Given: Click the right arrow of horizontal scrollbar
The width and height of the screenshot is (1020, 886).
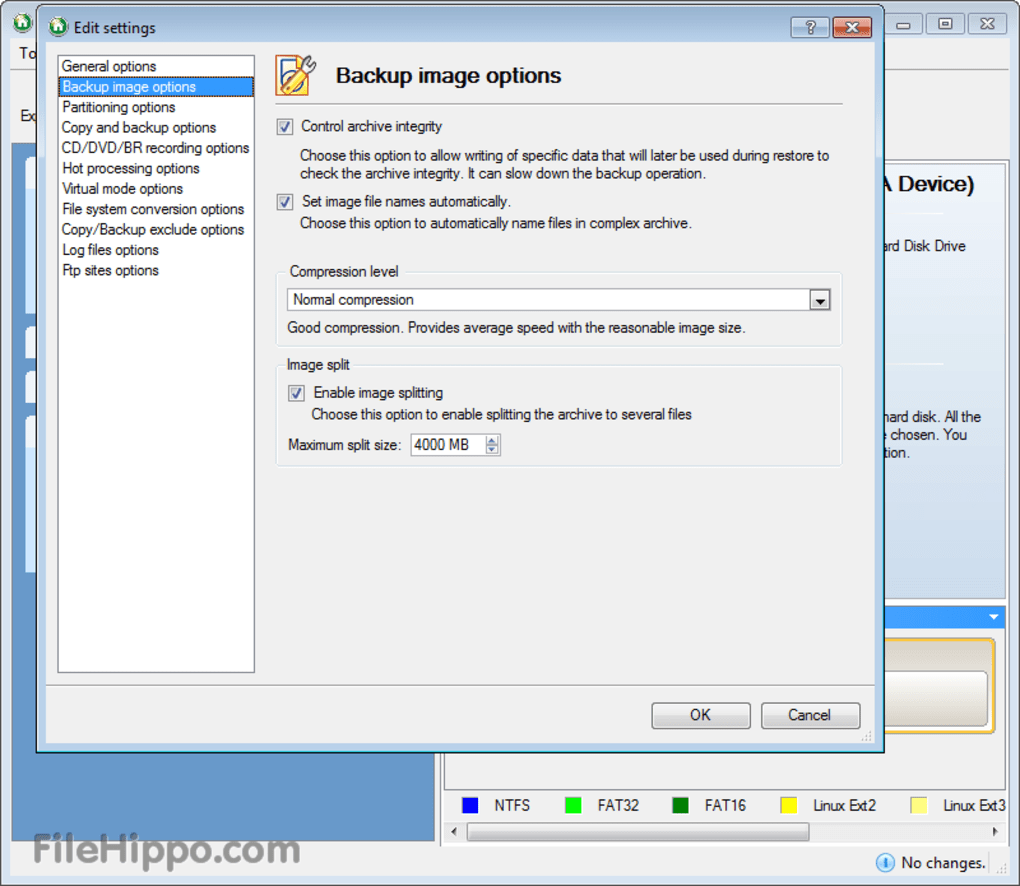Looking at the screenshot, I should tap(996, 831).
